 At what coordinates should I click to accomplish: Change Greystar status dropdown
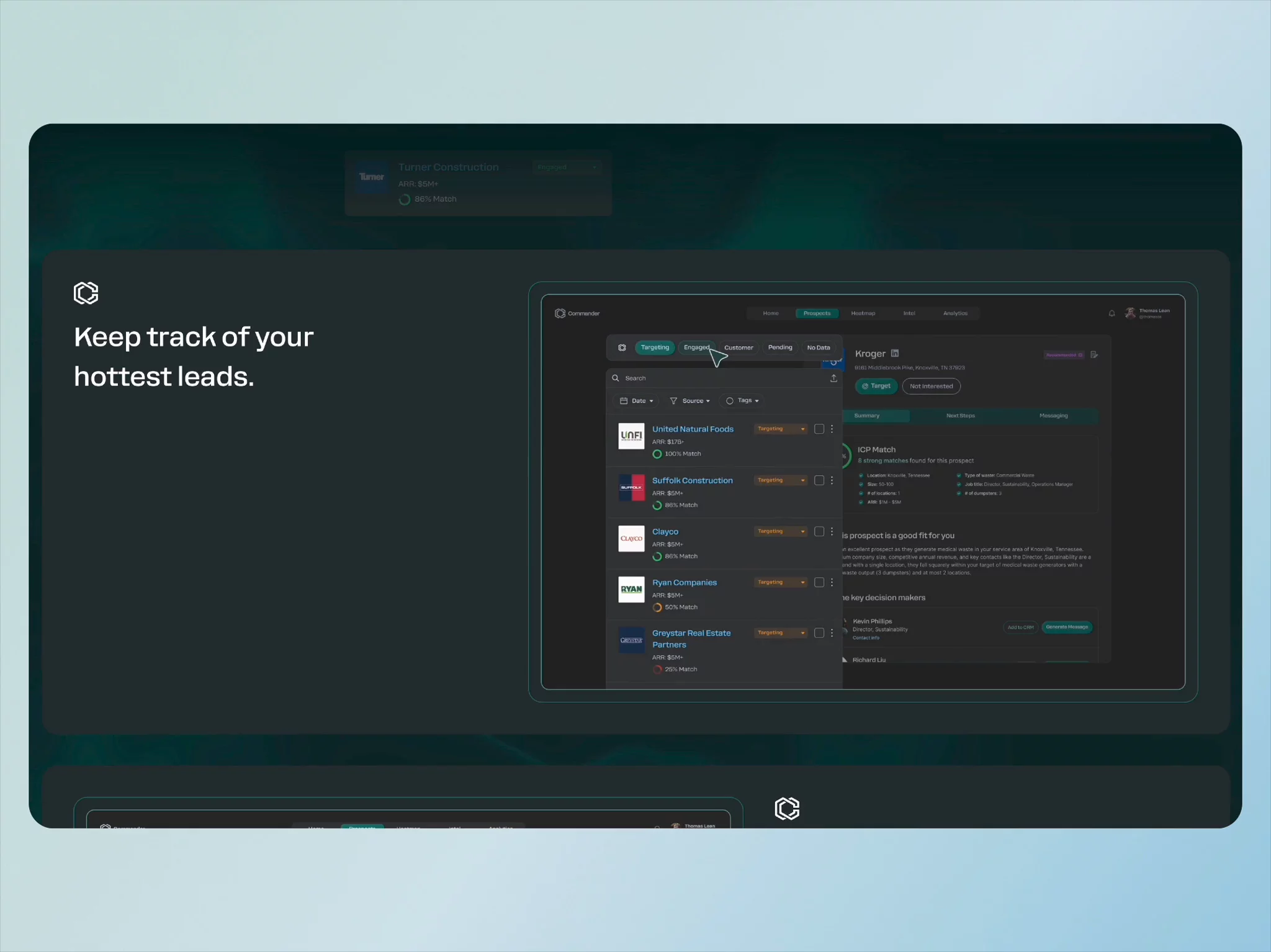click(x=781, y=633)
